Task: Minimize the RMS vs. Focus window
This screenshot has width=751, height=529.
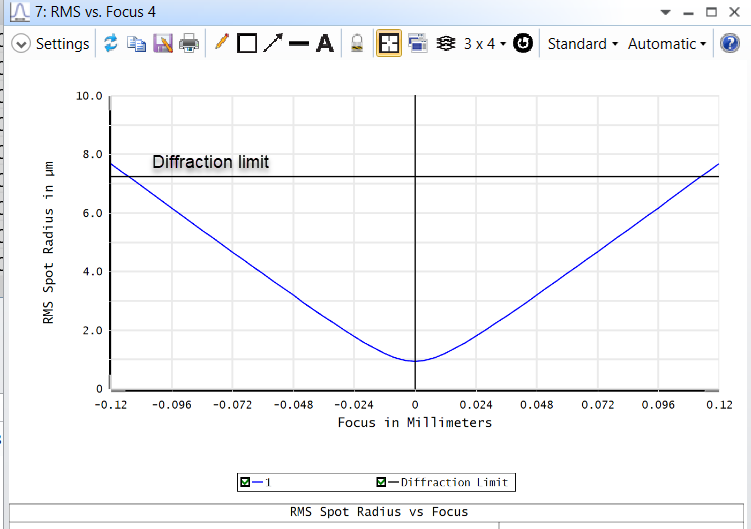Action: (688, 13)
